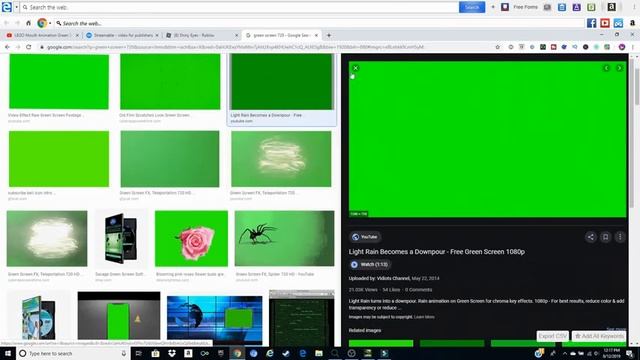The width and height of the screenshot is (640, 360).
Task: Close the LEGO Mouth Animation tab
Action: [x=77, y=36]
